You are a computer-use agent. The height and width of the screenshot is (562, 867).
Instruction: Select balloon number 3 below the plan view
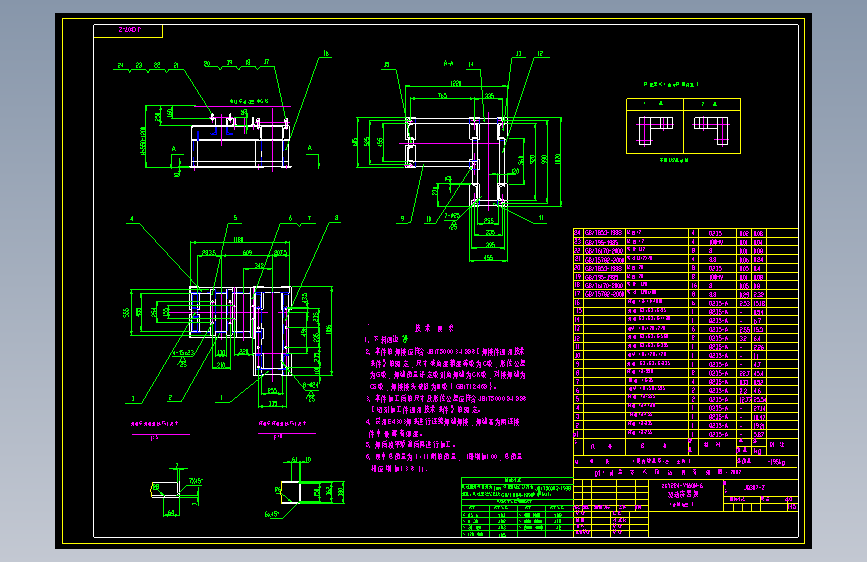tap(133, 398)
